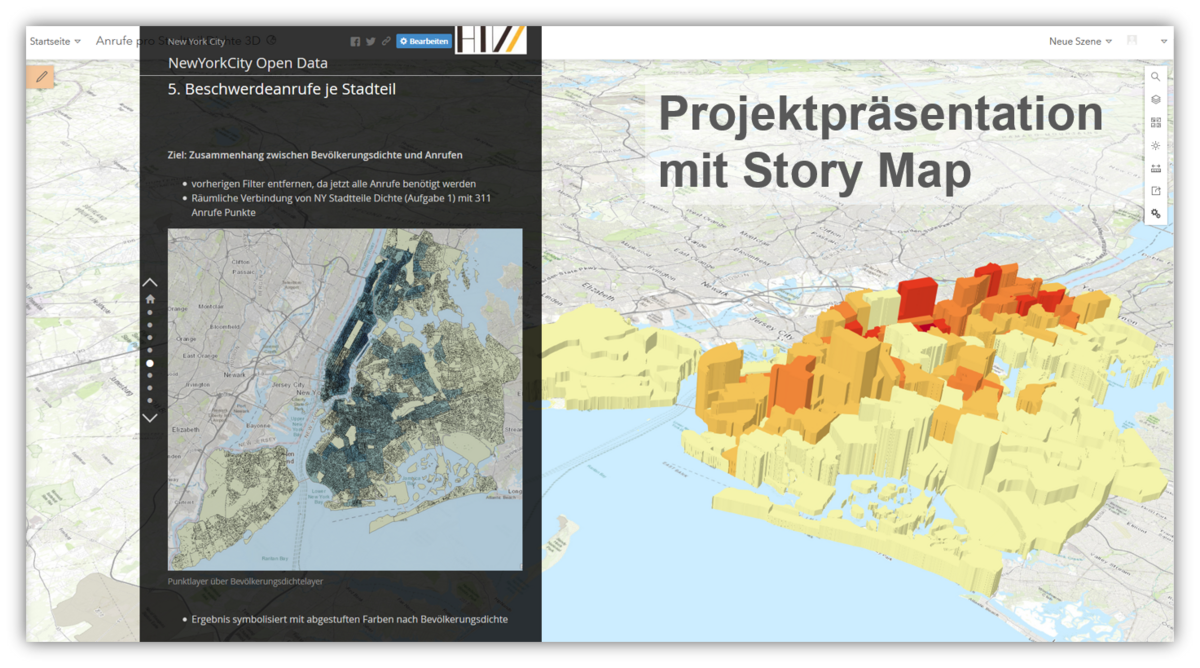
Task: Open scene settings gears icon
Action: [1155, 213]
